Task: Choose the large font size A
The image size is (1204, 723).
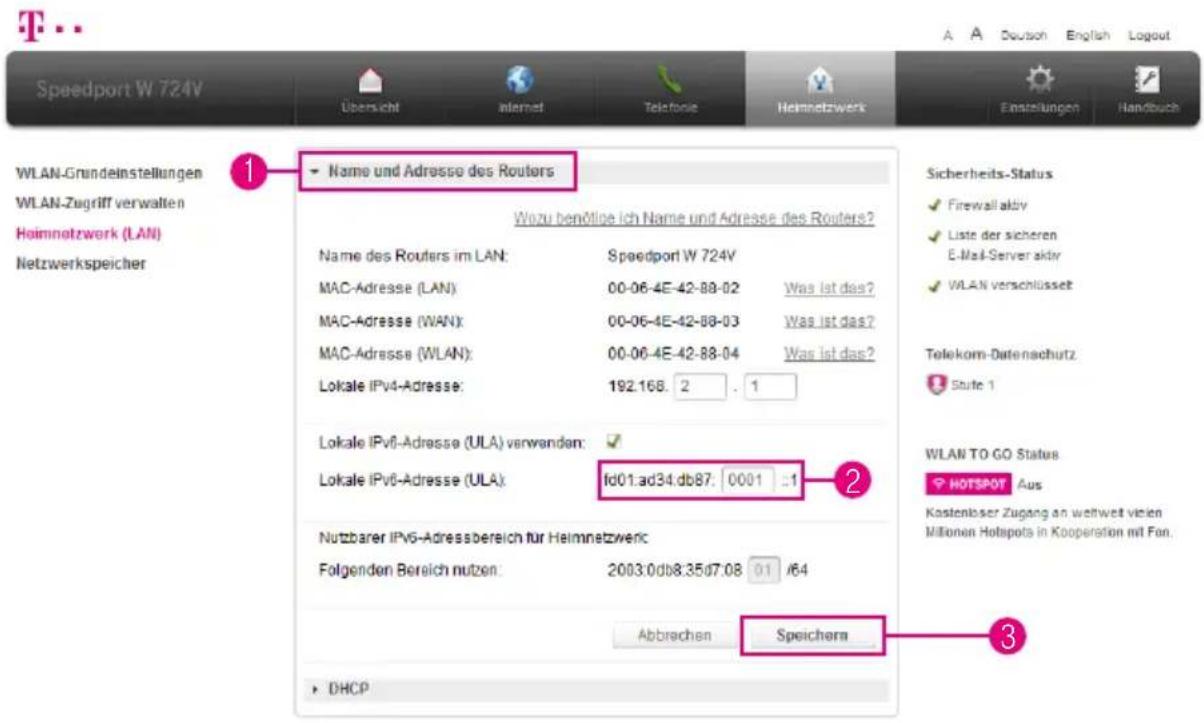Action: coord(975,35)
